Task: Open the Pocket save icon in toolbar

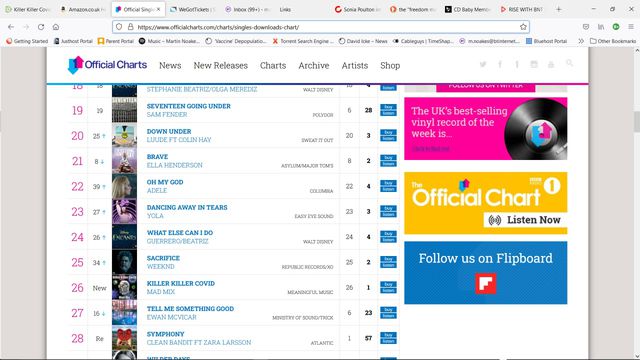Action: pos(586,27)
